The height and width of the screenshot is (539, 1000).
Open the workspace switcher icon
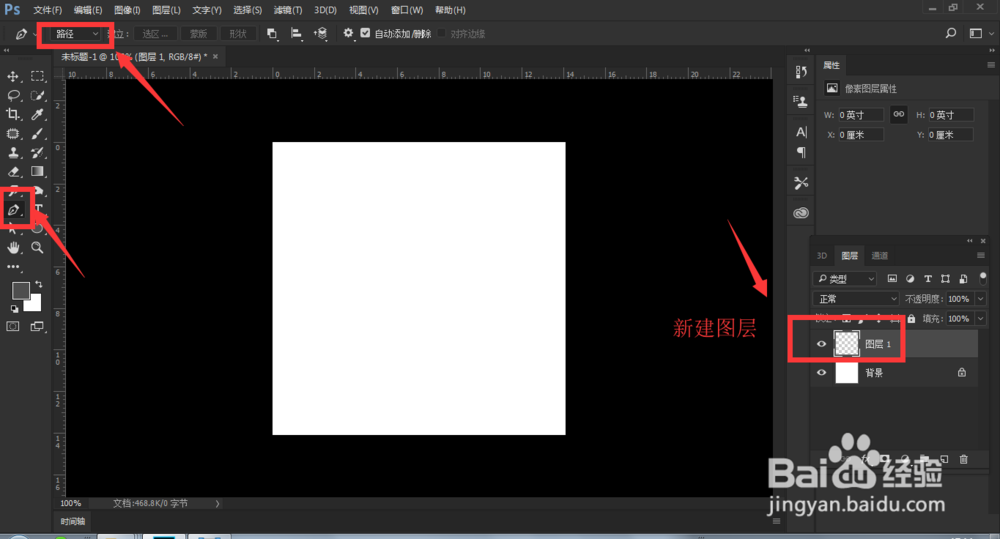[x=976, y=33]
